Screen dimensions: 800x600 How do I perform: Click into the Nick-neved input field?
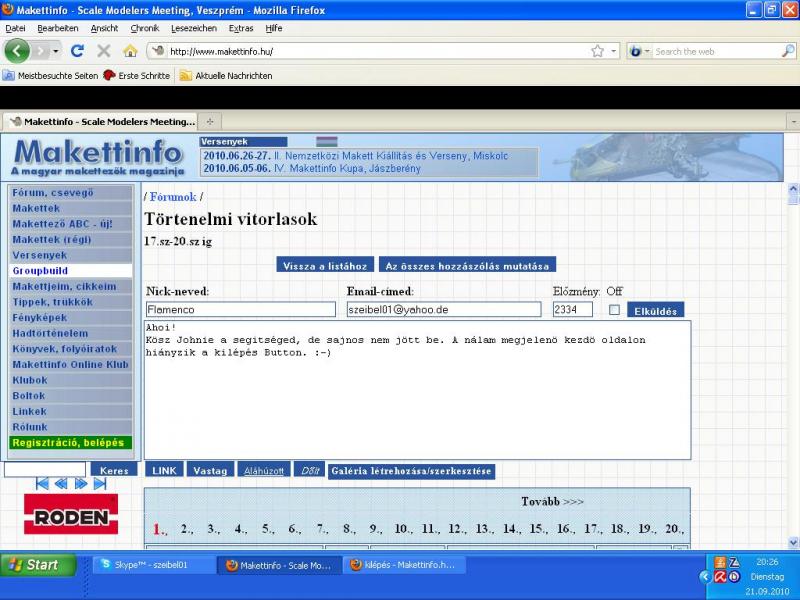[x=240, y=310]
